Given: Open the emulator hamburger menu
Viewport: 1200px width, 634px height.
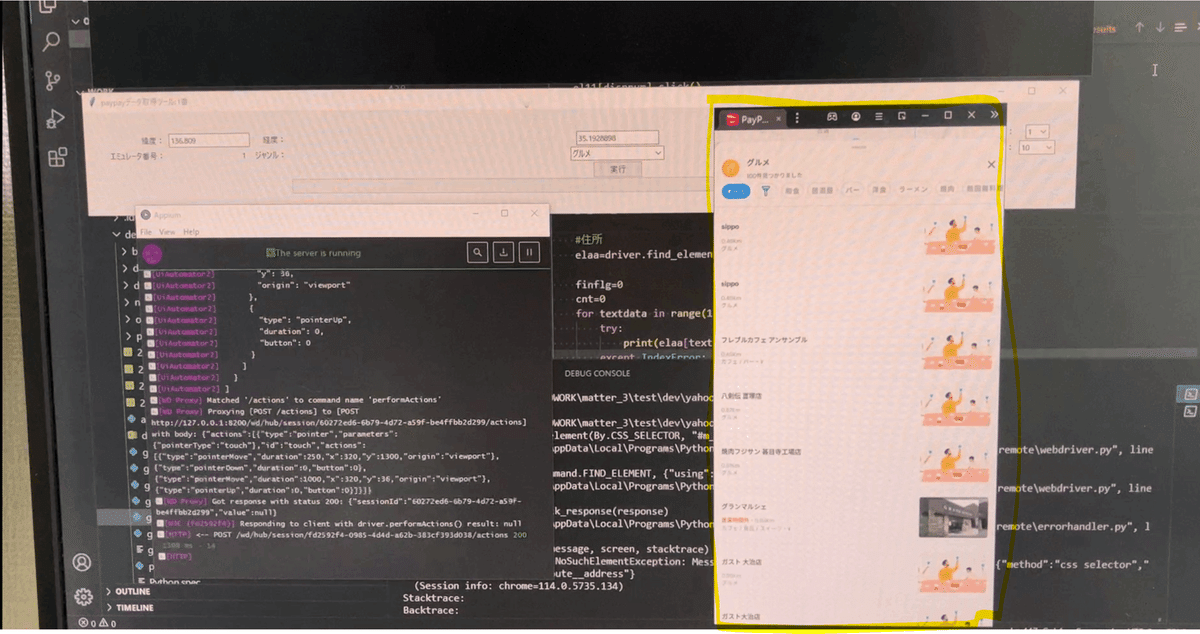Looking at the screenshot, I should [x=879, y=116].
